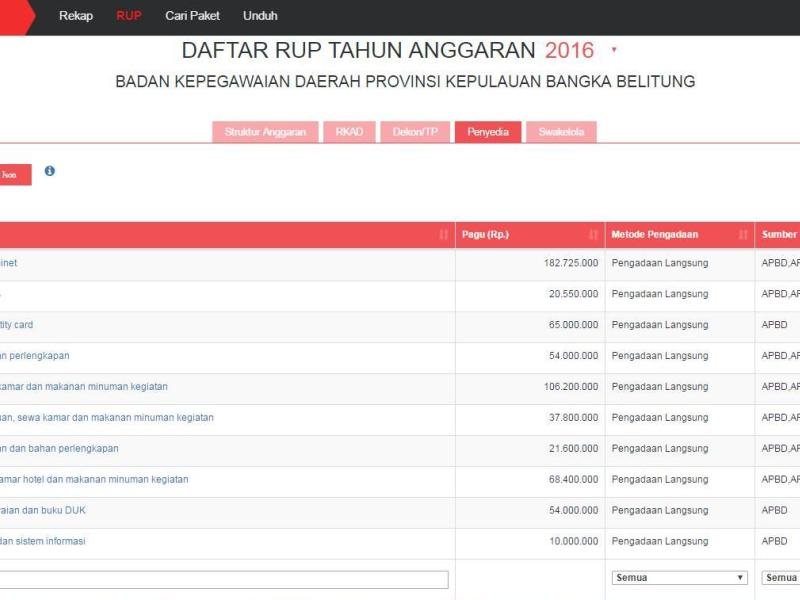Open the Unduh menu item
Image resolution: width=800 pixels, height=600 pixels.
259,16
